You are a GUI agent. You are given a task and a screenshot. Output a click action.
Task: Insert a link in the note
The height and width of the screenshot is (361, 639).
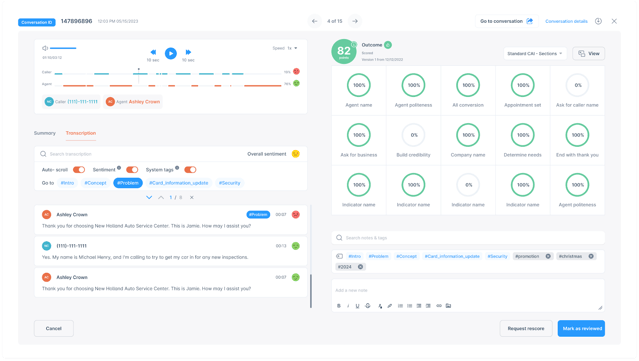click(x=439, y=306)
